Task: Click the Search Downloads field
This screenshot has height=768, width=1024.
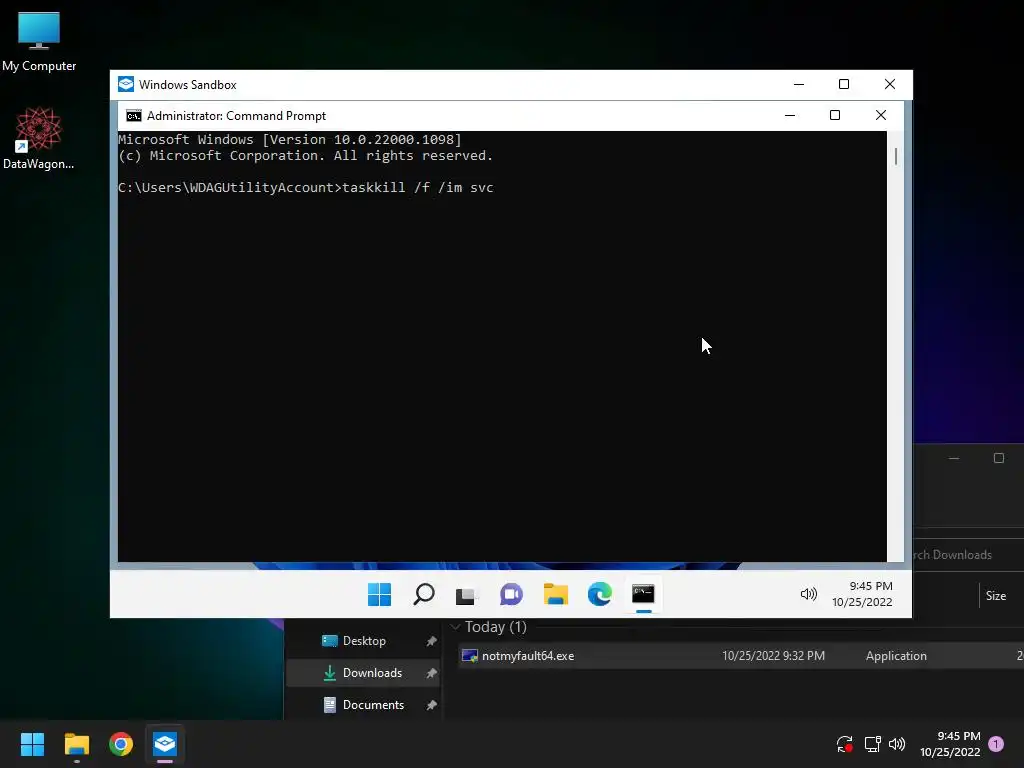Action: [x=968, y=555]
